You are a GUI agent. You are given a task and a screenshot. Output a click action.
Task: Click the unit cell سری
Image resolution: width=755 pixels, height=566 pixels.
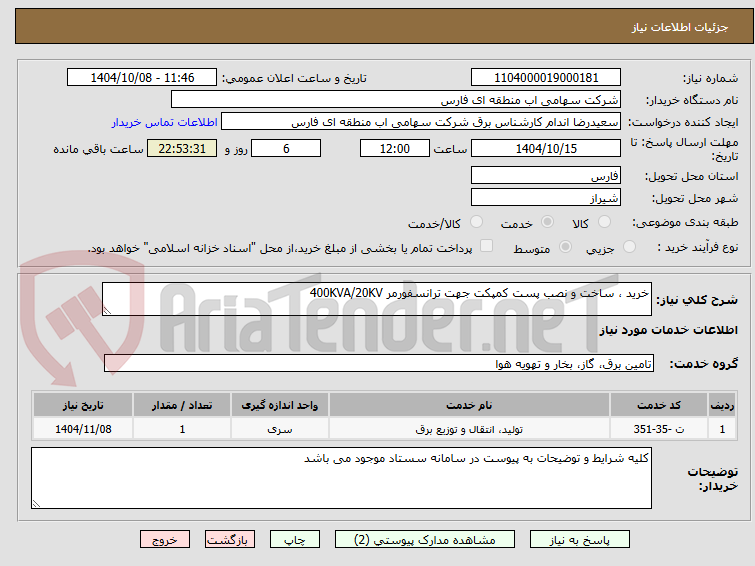click(280, 429)
